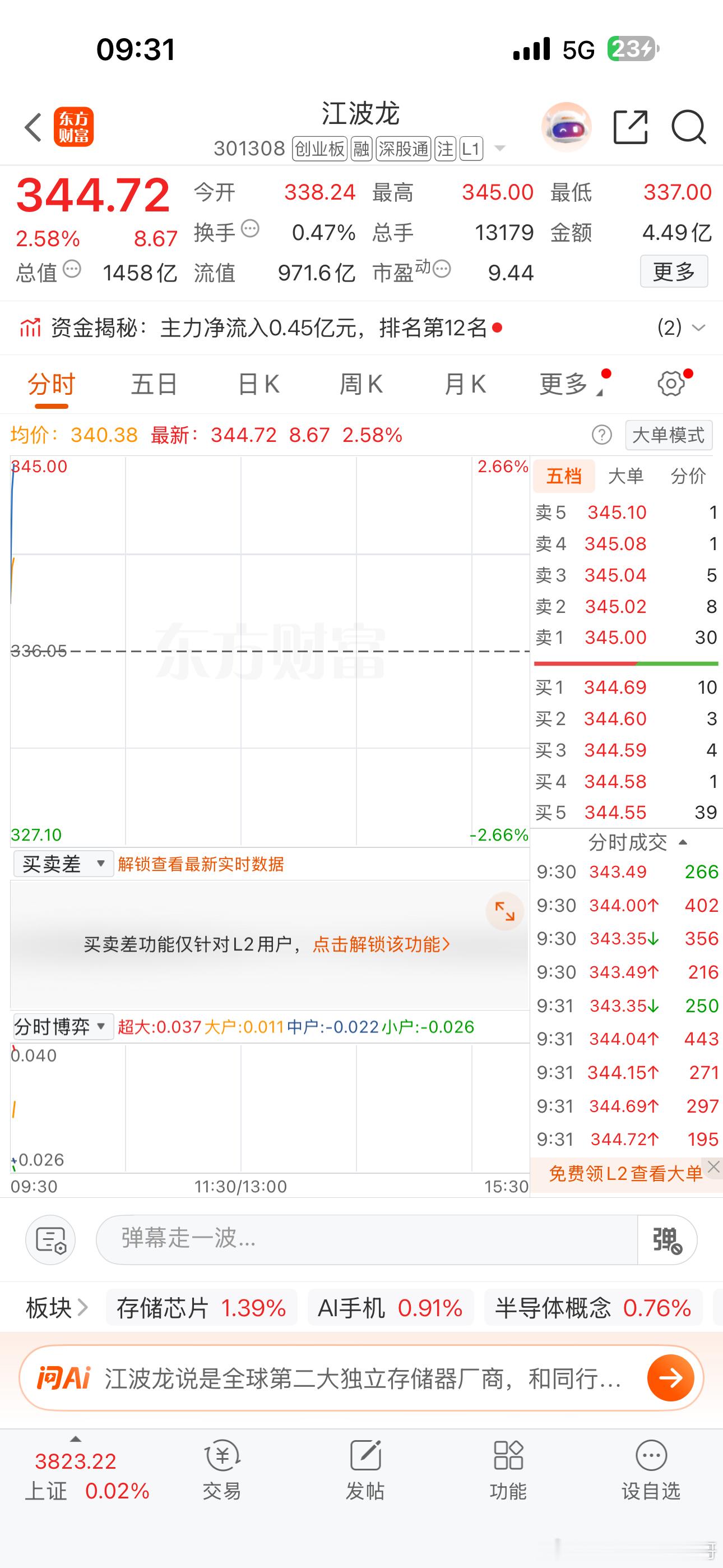Submit AI question with orange arrow
The image size is (723, 1568).
pyautogui.click(x=671, y=1377)
